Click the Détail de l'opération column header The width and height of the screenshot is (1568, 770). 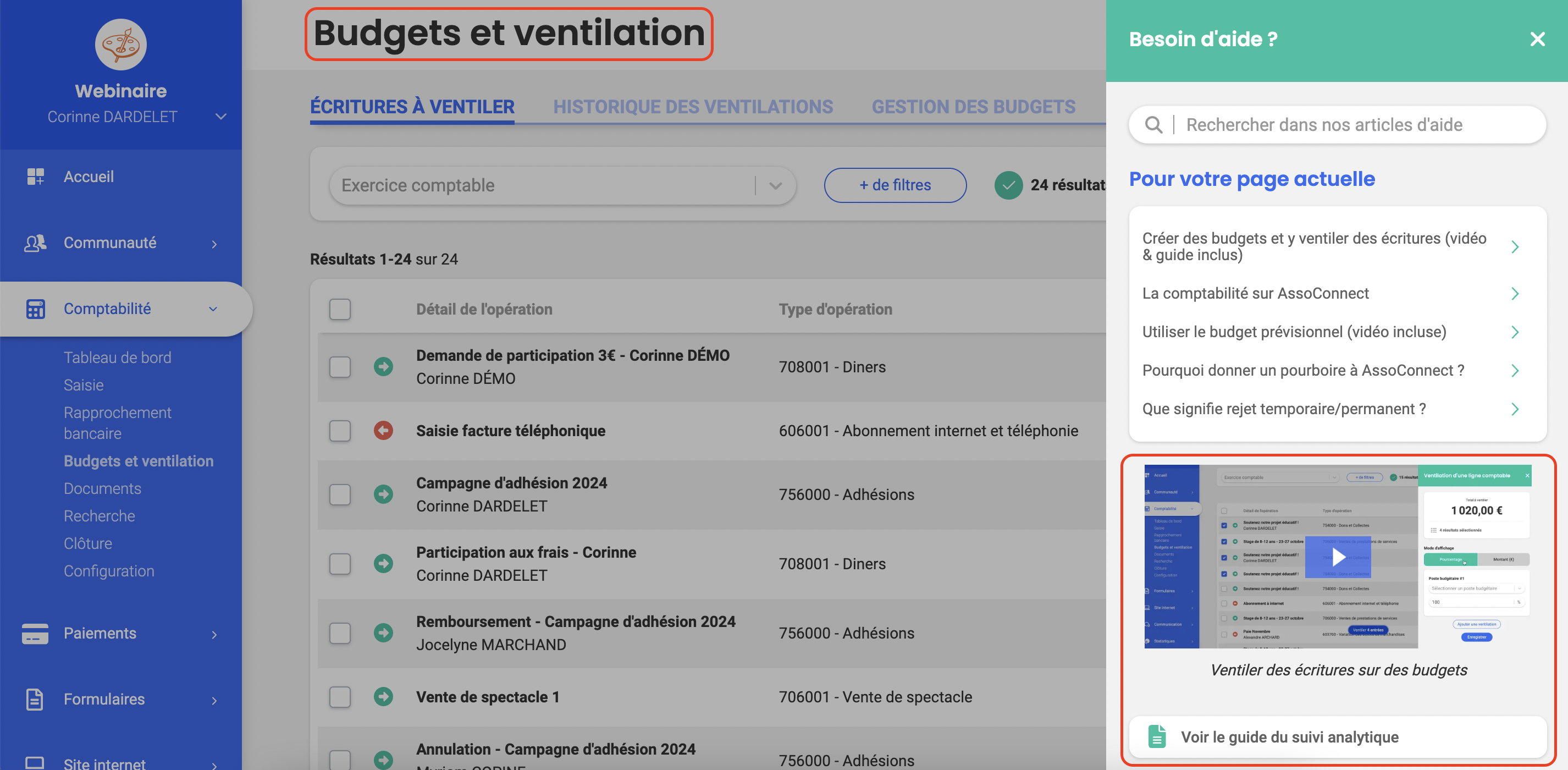pyautogui.click(x=484, y=309)
